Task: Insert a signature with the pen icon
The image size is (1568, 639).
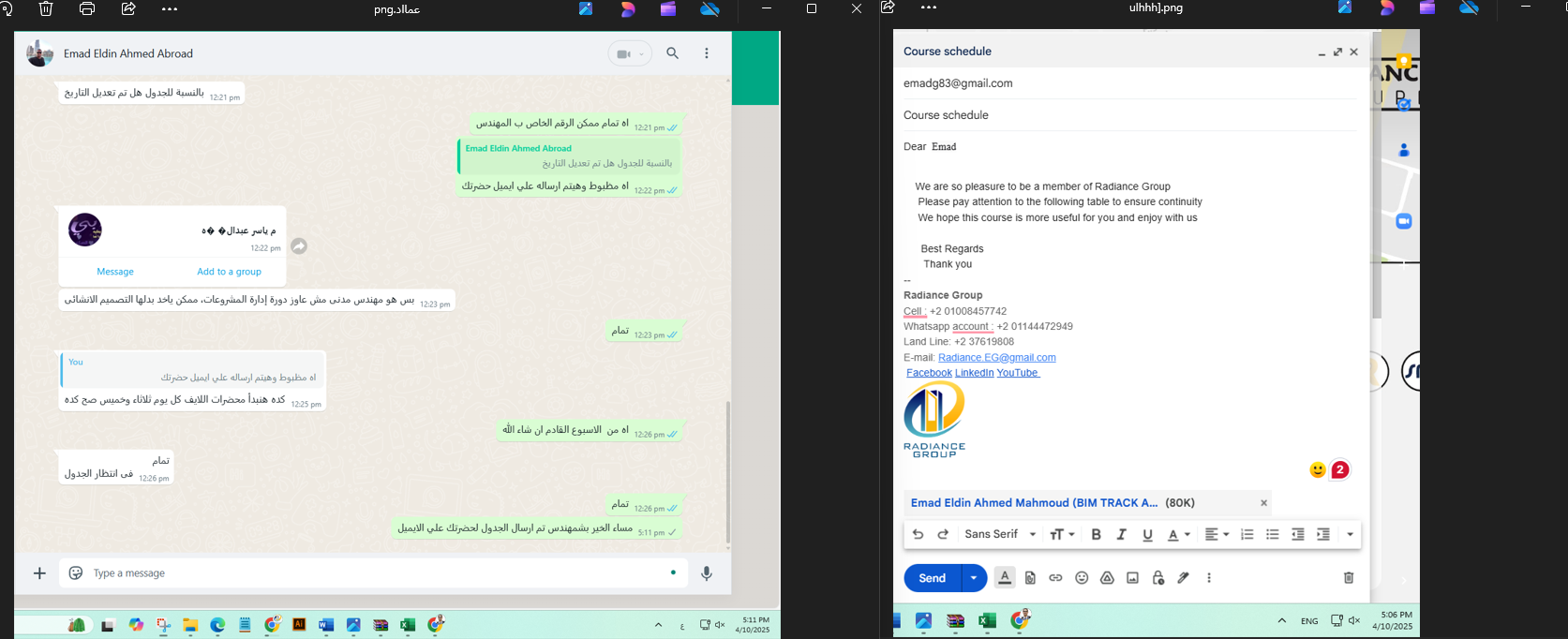Action: point(1184,578)
